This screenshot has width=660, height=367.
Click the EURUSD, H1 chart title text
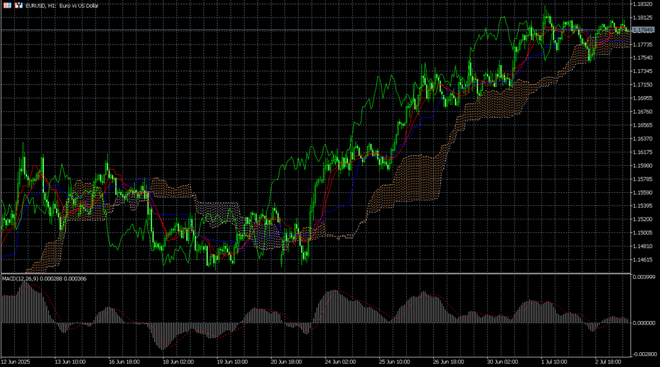62,6
